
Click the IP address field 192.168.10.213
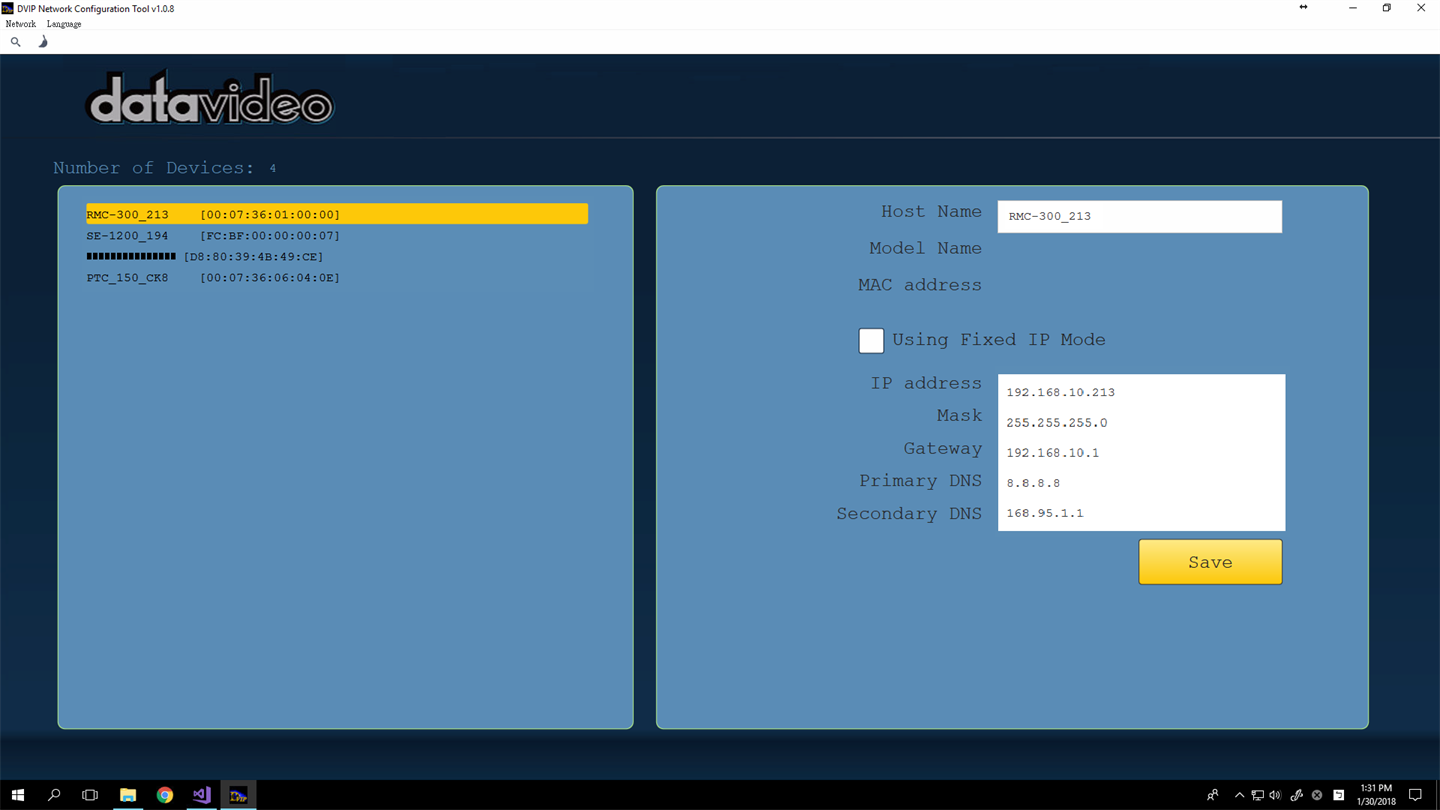point(1141,392)
